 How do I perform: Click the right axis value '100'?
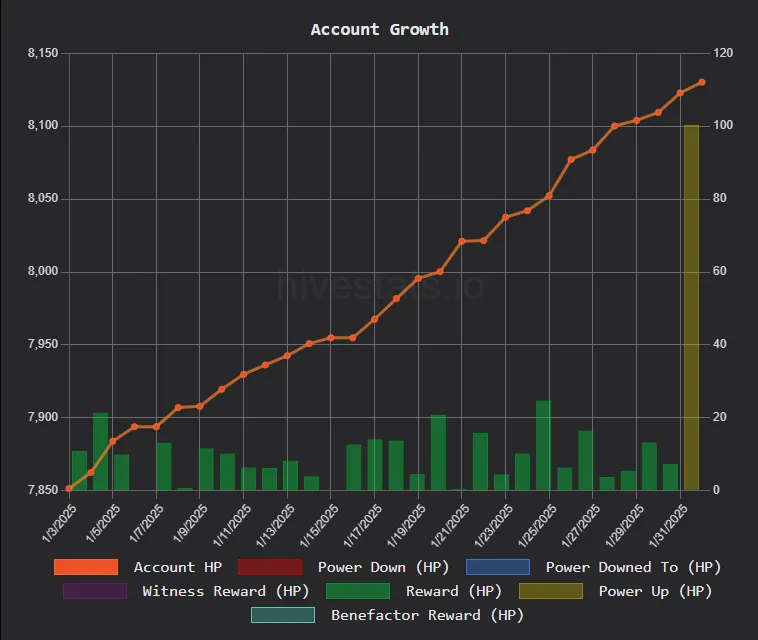[x=723, y=125]
